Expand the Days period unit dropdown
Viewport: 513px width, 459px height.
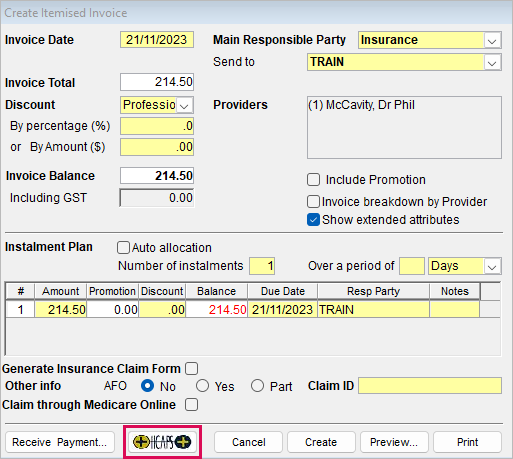click(492, 266)
